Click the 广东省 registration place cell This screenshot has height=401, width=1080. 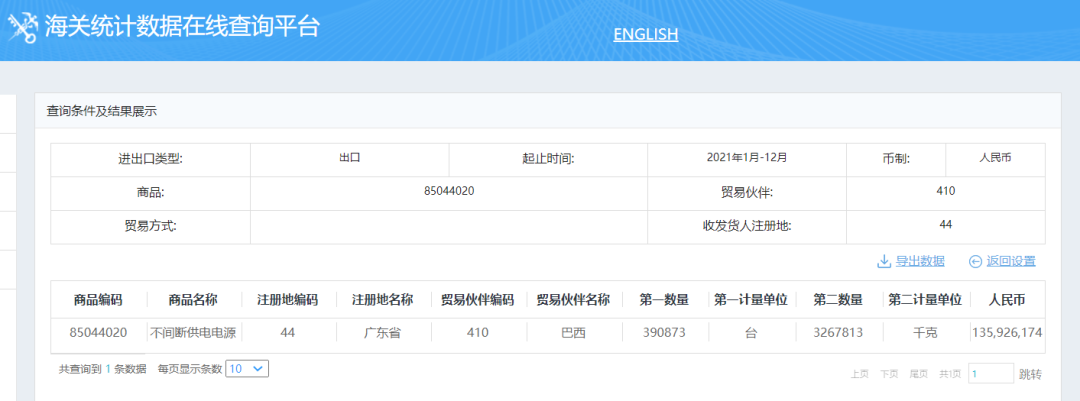[382, 333]
